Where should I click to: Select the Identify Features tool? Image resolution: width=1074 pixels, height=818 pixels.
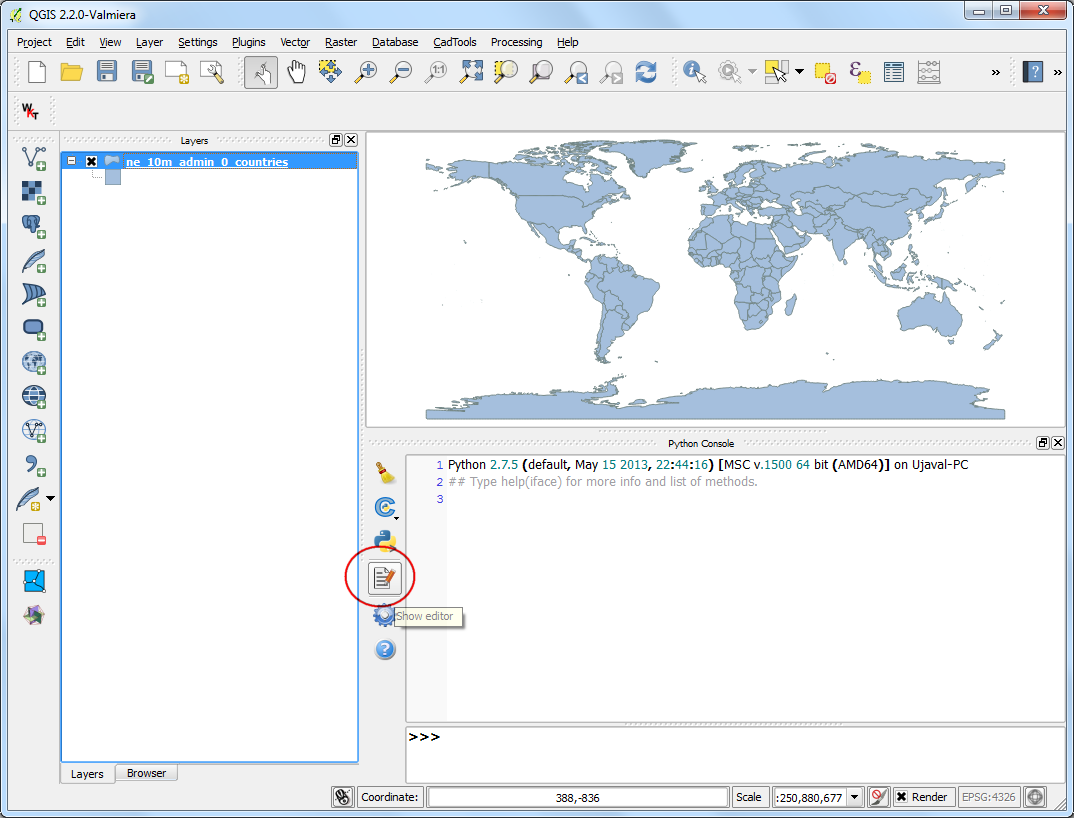(x=694, y=71)
